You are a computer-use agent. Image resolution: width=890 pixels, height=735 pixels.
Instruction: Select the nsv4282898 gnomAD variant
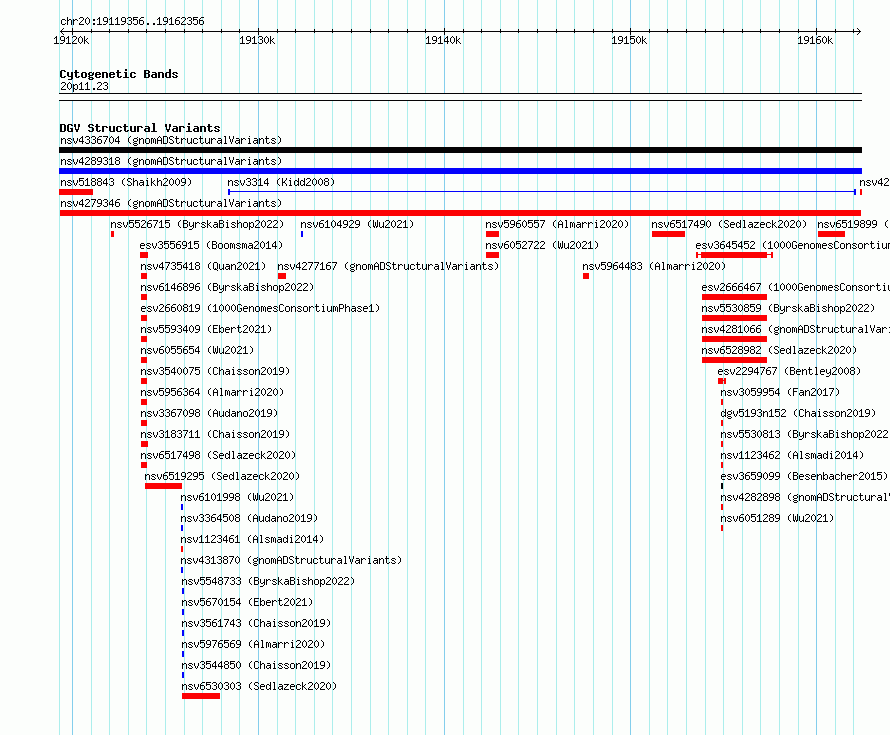pyautogui.click(x=805, y=497)
